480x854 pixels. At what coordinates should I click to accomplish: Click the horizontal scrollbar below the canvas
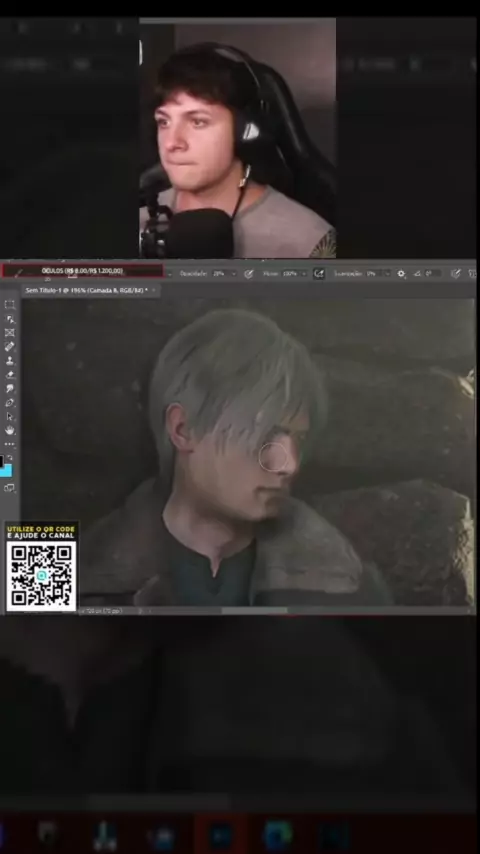coord(255,611)
